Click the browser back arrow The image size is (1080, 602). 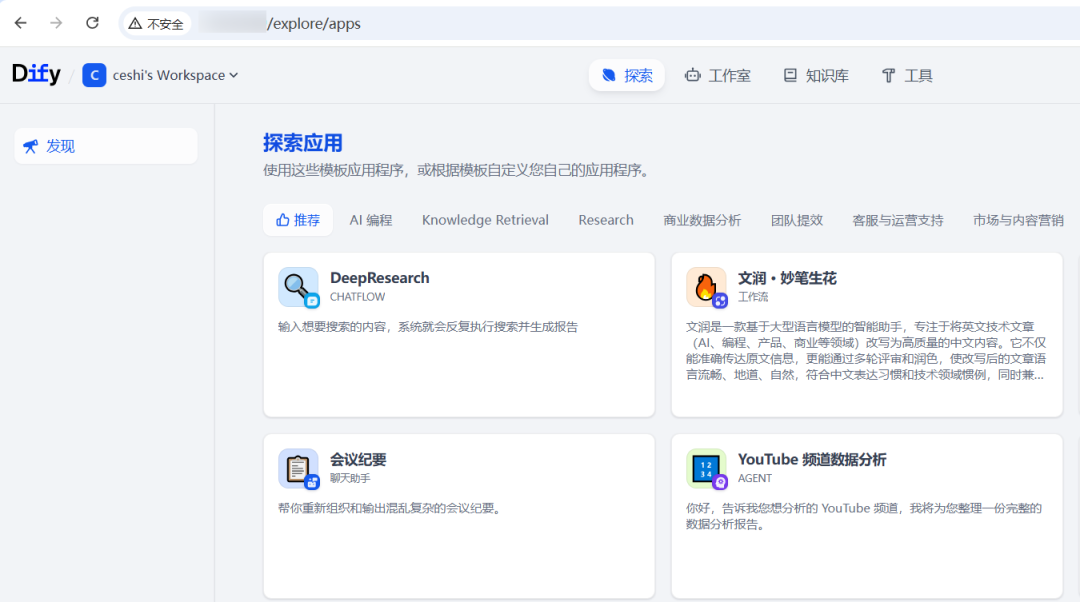(21, 23)
